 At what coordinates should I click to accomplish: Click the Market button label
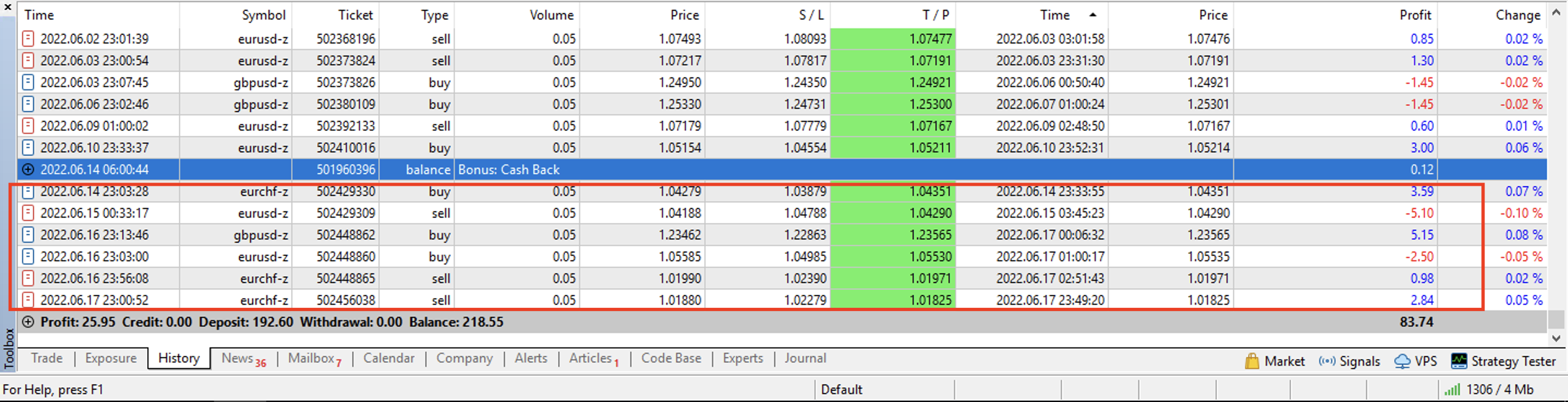pos(1284,361)
